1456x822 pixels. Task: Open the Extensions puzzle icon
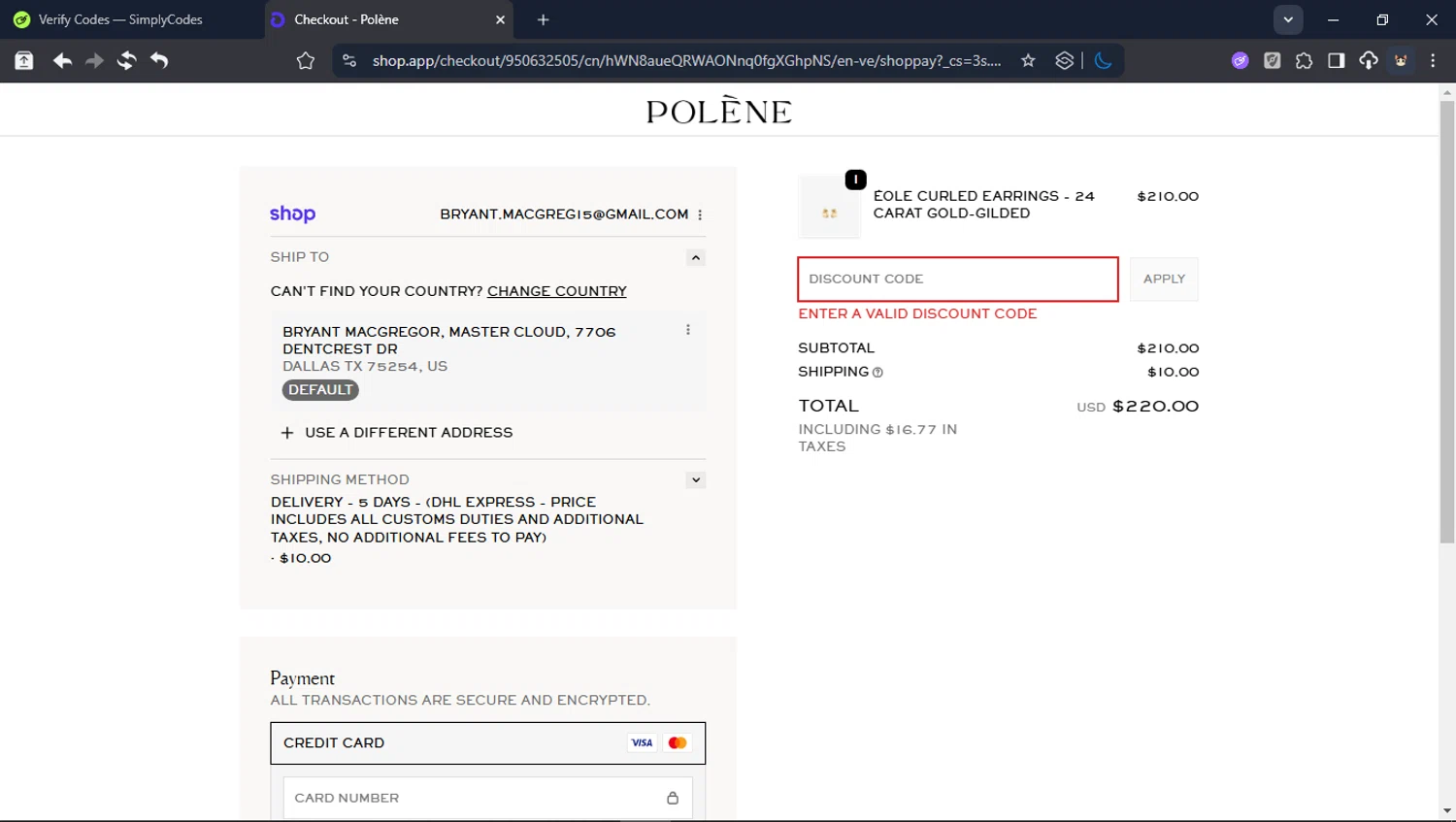click(x=1304, y=60)
